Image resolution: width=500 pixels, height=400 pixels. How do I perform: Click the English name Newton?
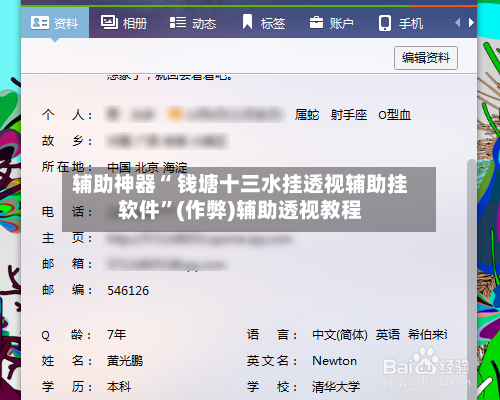[x=334, y=361]
